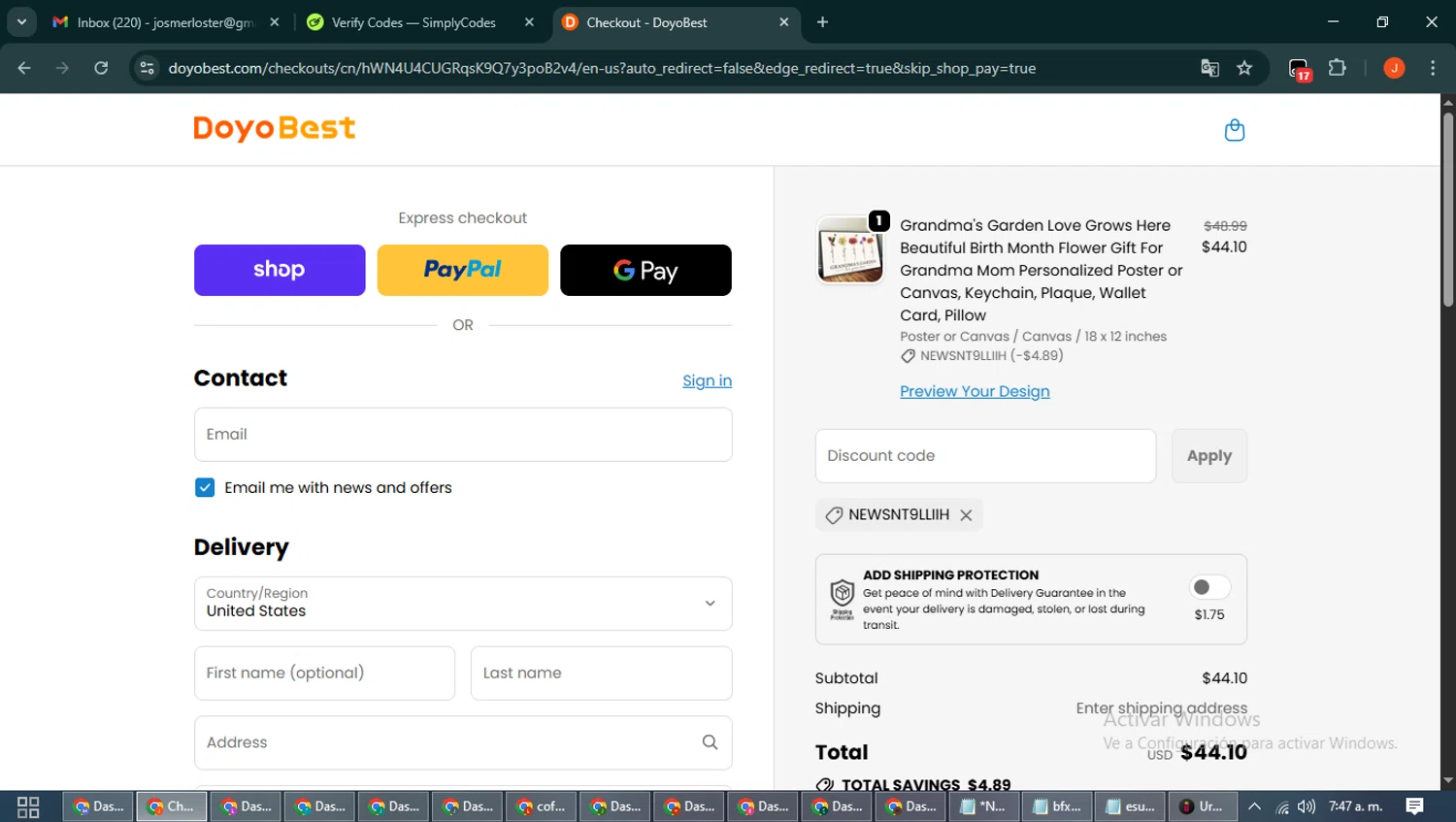
Task: Click the address bar URL
Action: [x=602, y=68]
